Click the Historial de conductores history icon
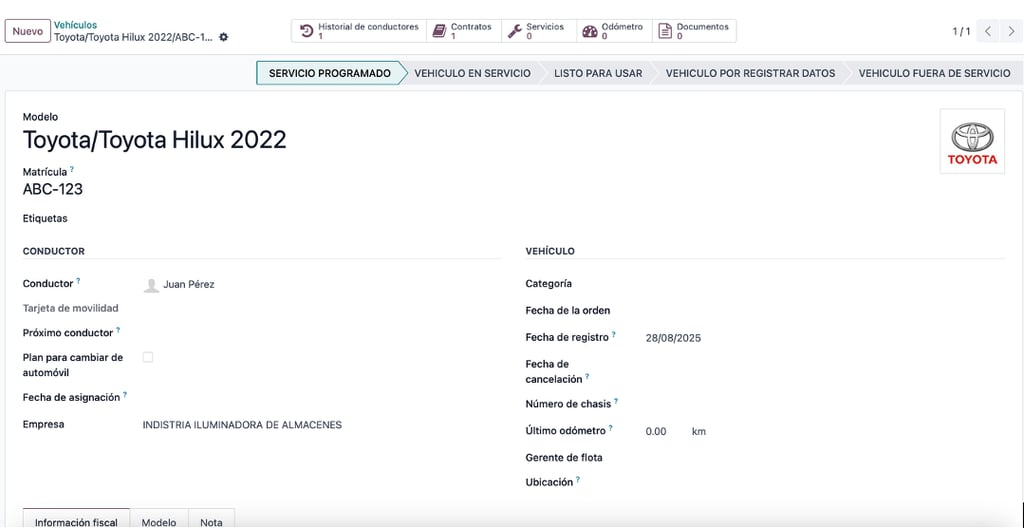This screenshot has width=1024, height=528. point(306,31)
